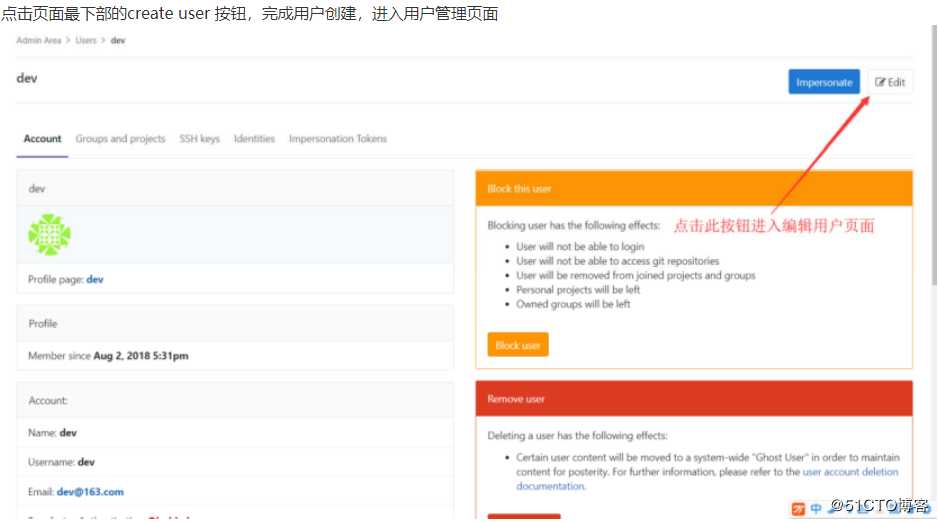Go to Users breadcrumb link

86,40
